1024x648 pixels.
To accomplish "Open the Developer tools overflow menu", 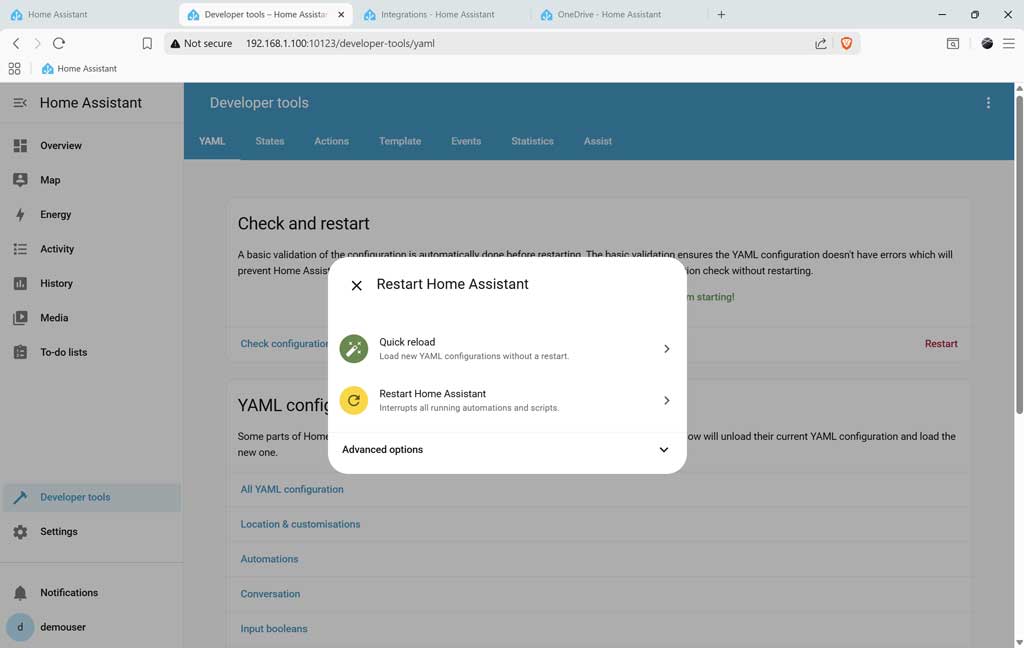I will click(x=988, y=103).
